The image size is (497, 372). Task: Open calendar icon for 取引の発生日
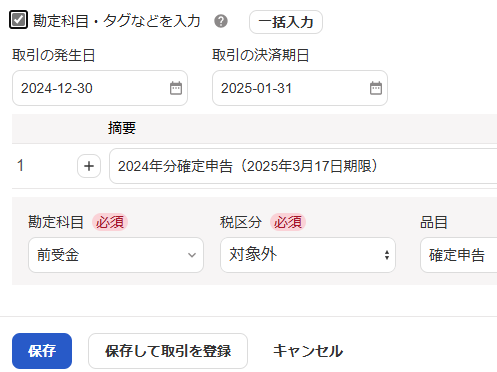coord(176,88)
